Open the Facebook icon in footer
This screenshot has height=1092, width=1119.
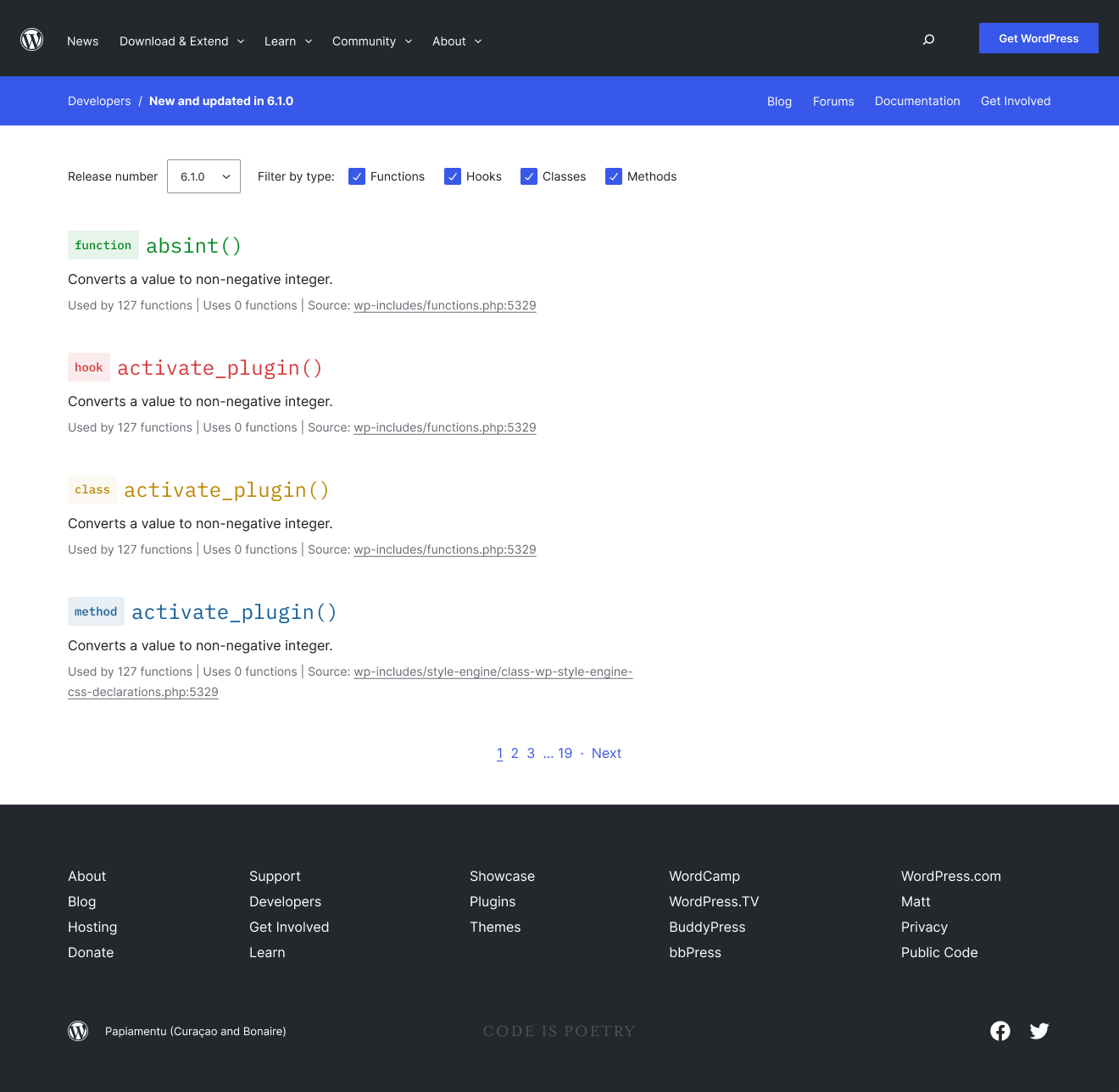[1000, 1031]
